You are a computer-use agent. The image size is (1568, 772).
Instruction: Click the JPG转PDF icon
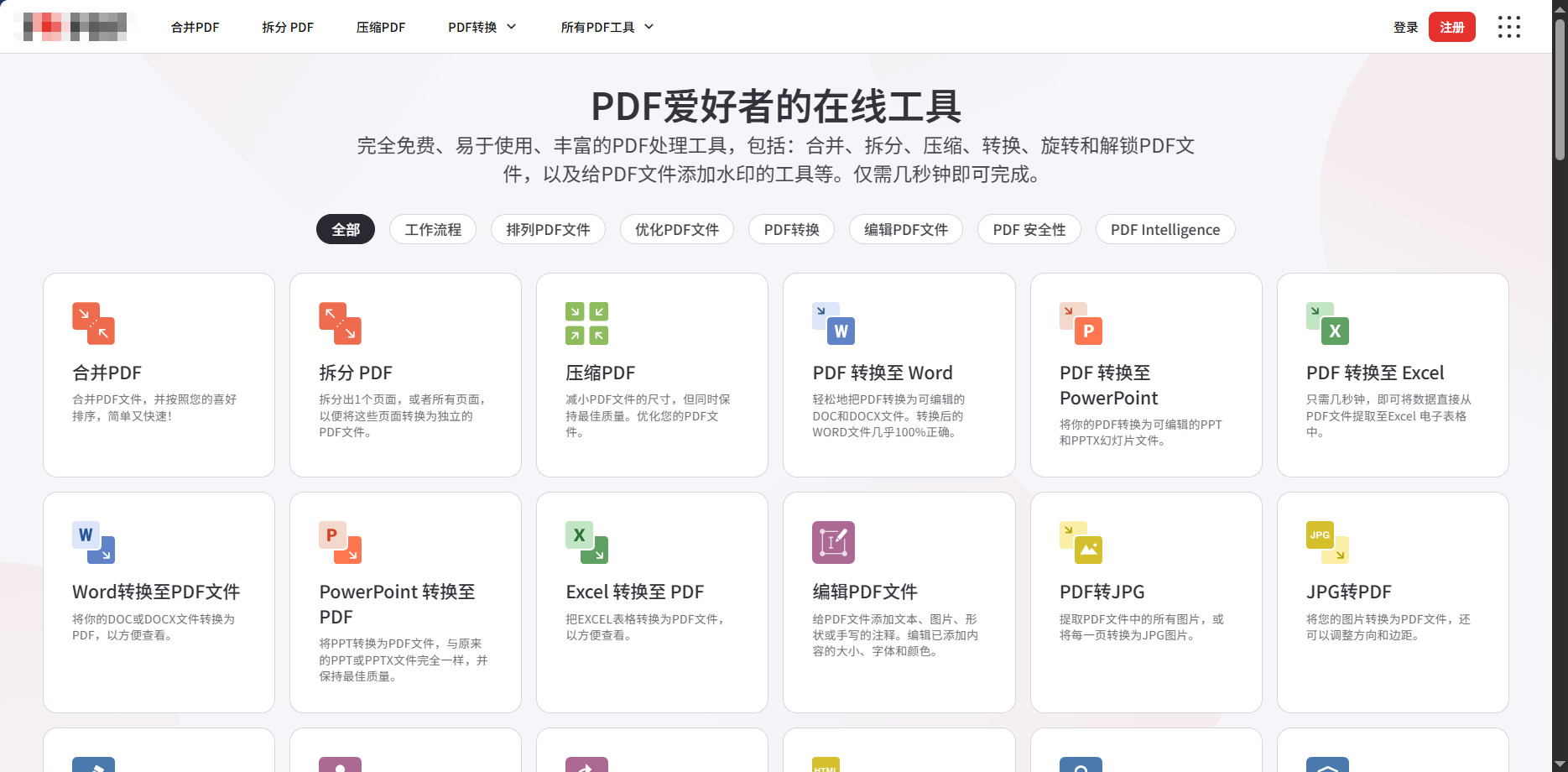1327,542
